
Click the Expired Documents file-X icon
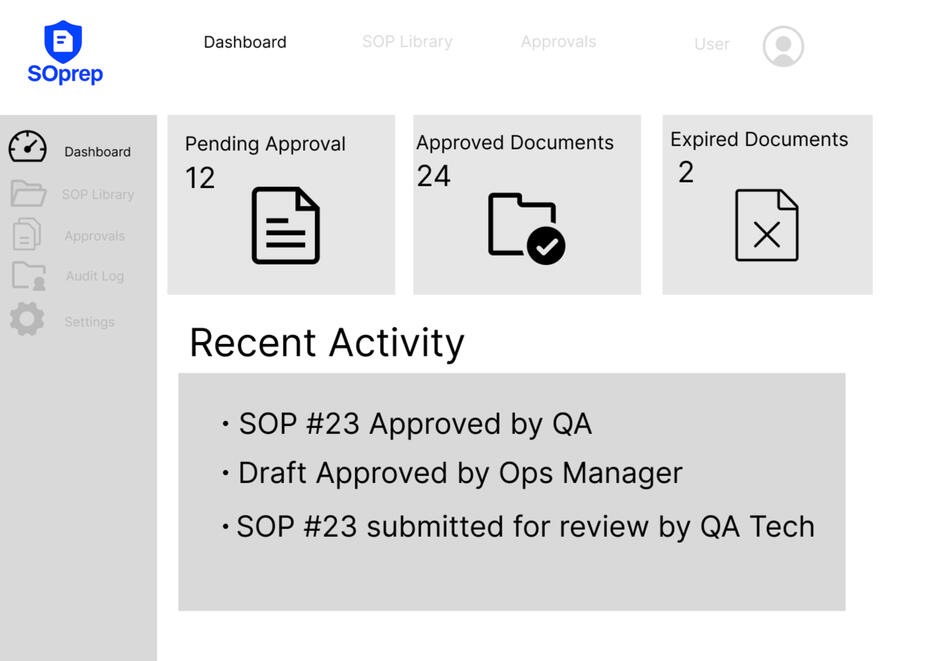click(x=766, y=226)
